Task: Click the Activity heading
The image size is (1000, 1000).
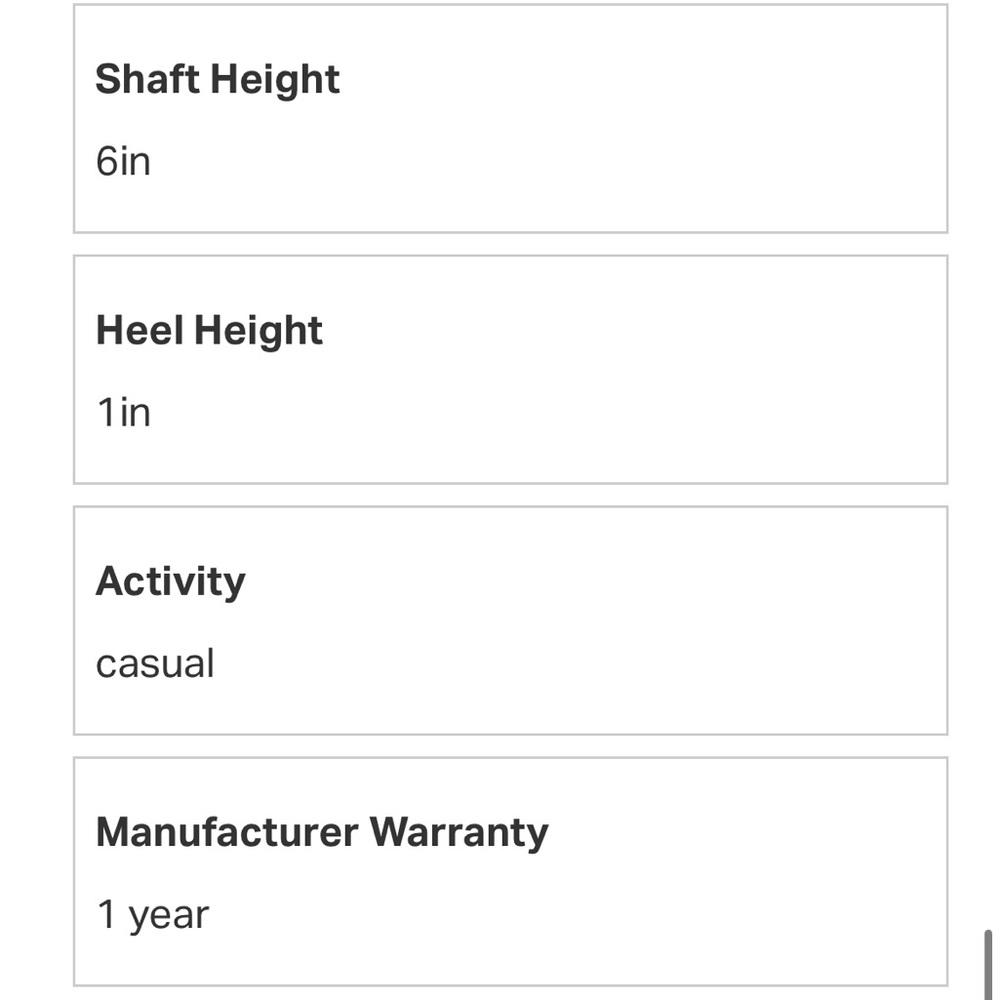Action: pos(170,582)
